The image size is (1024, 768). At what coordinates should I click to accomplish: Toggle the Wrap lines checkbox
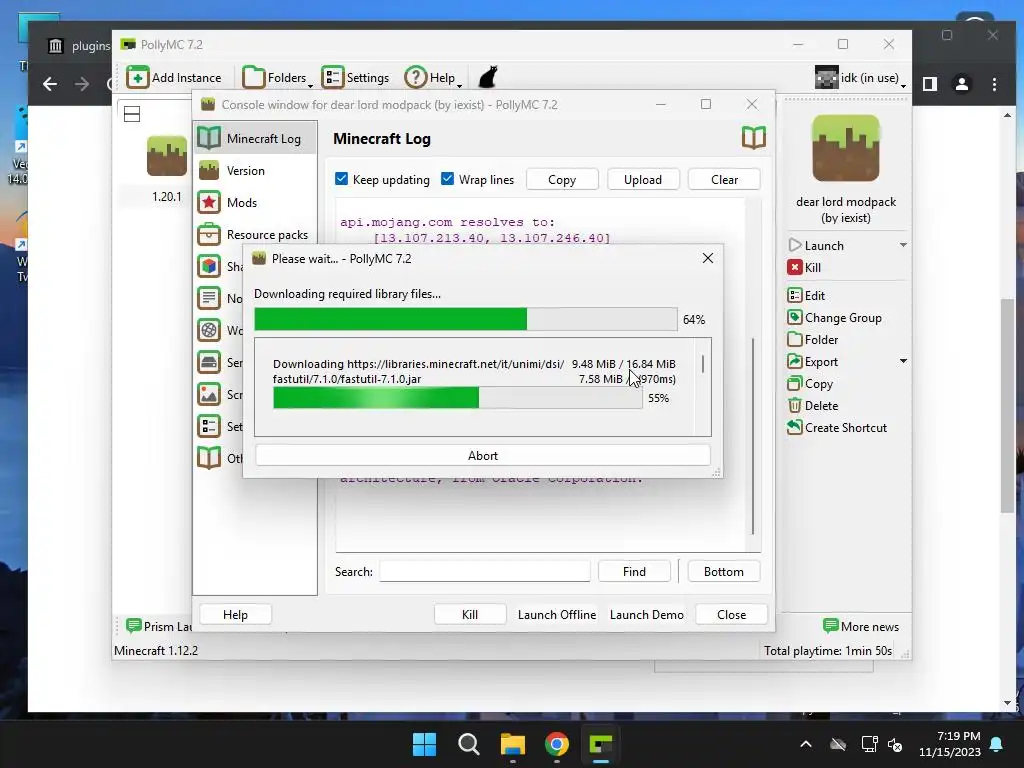click(447, 179)
